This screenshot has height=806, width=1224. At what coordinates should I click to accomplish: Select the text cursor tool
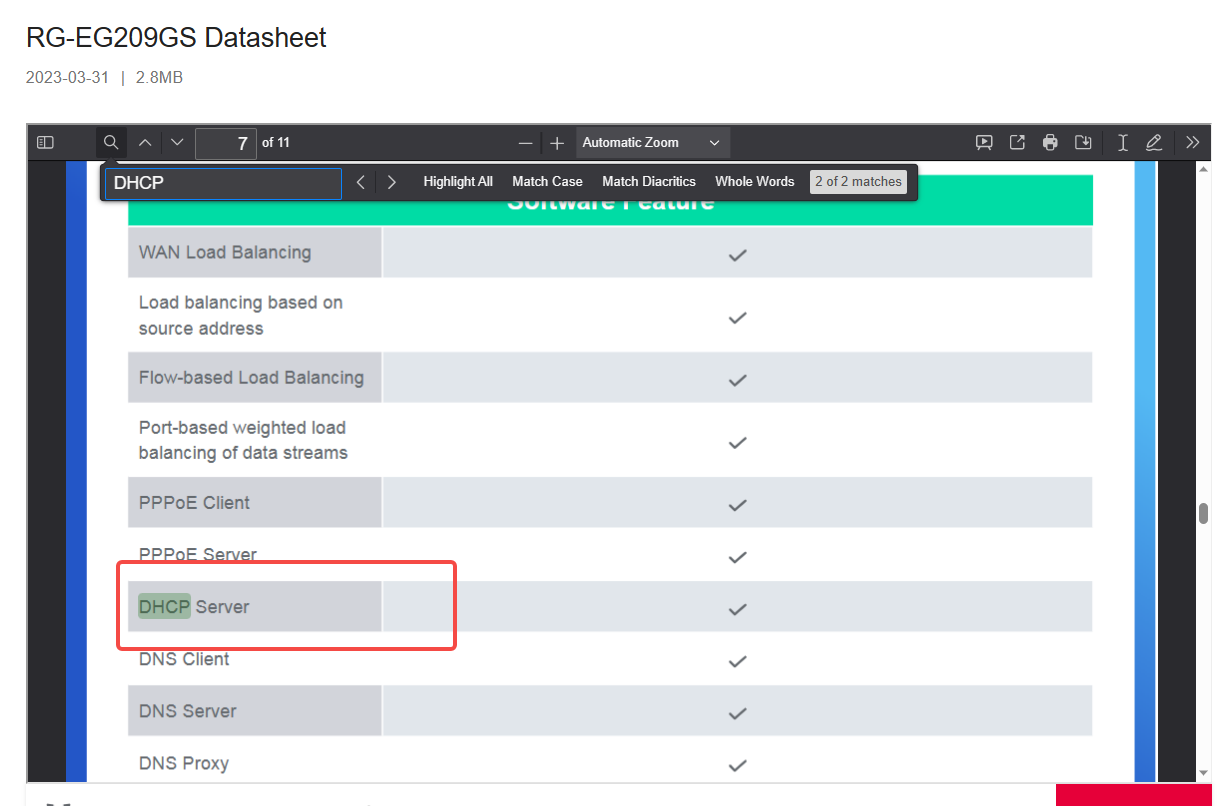(x=1123, y=143)
